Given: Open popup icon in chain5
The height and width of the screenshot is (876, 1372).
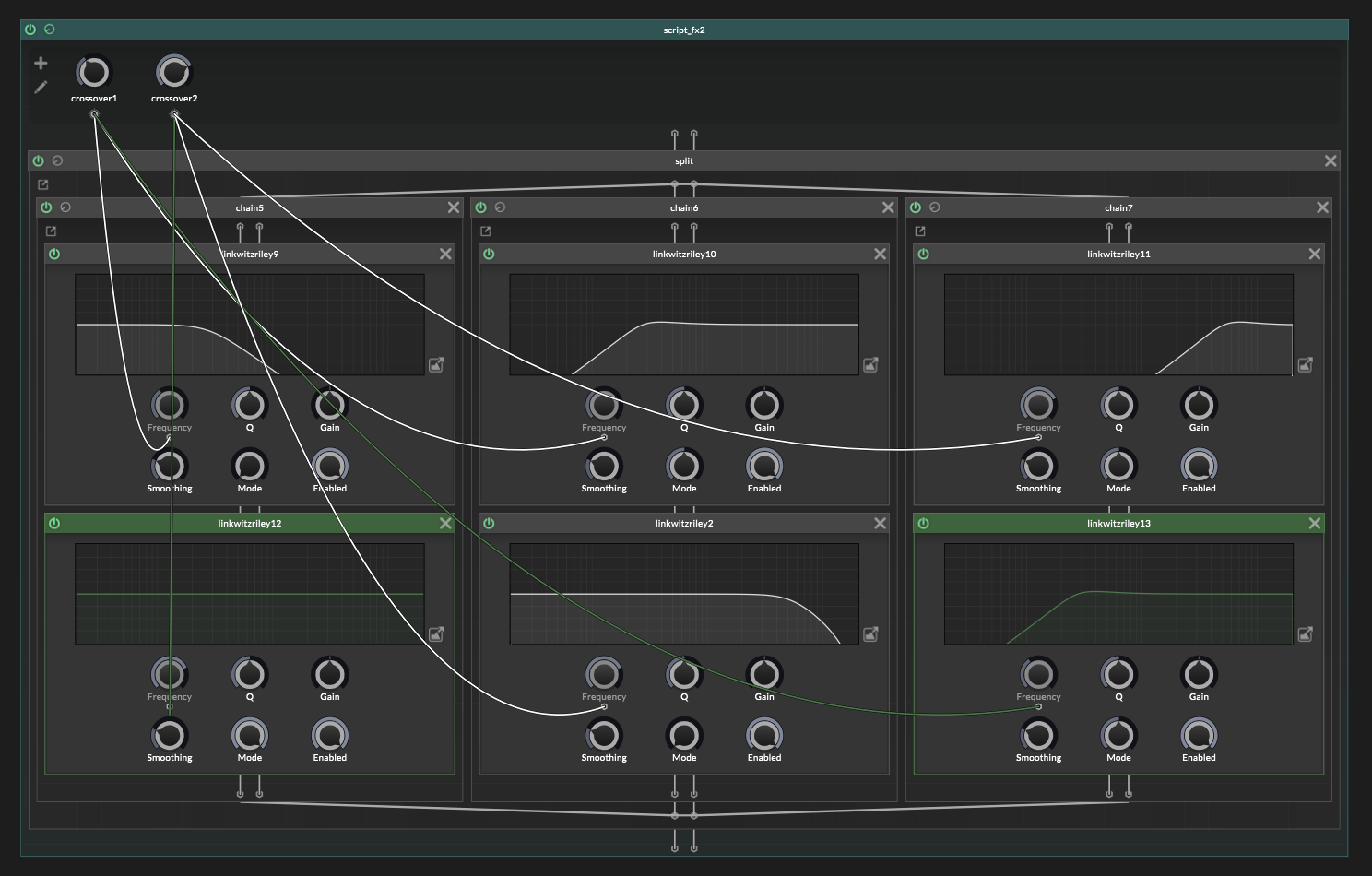Looking at the screenshot, I should click(x=51, y=231).
